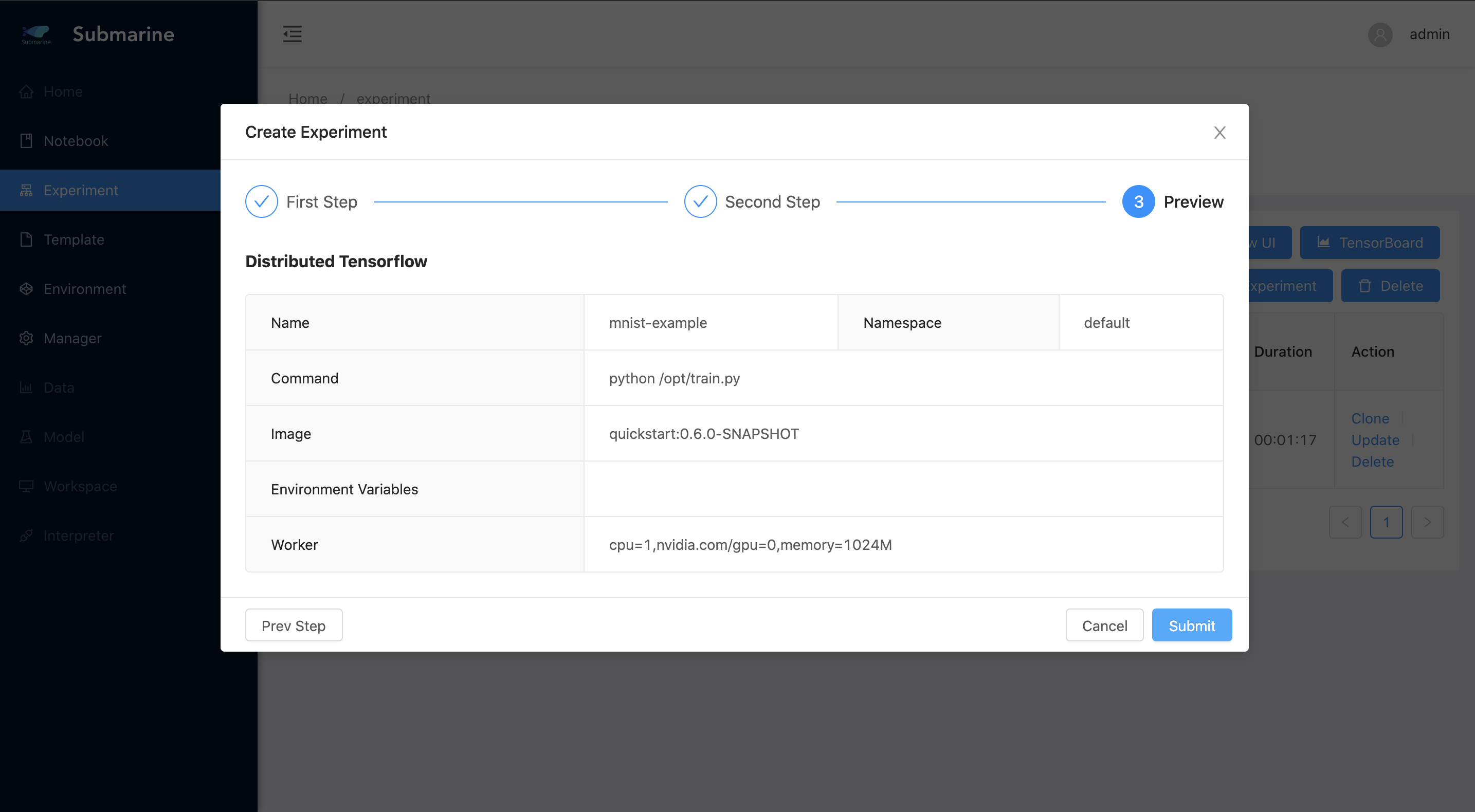Open the Home menu item

click(63, 91)
